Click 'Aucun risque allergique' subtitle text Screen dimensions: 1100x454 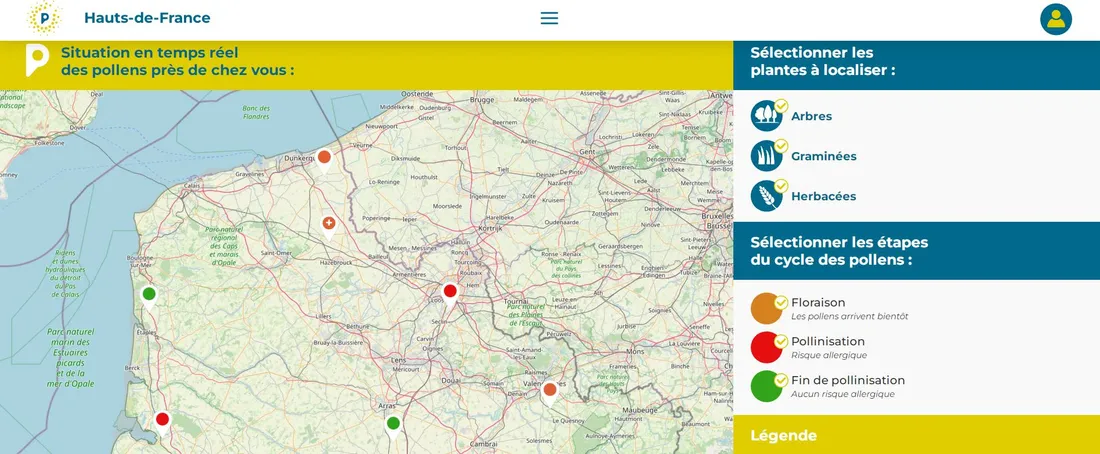[x=843, y=394]
